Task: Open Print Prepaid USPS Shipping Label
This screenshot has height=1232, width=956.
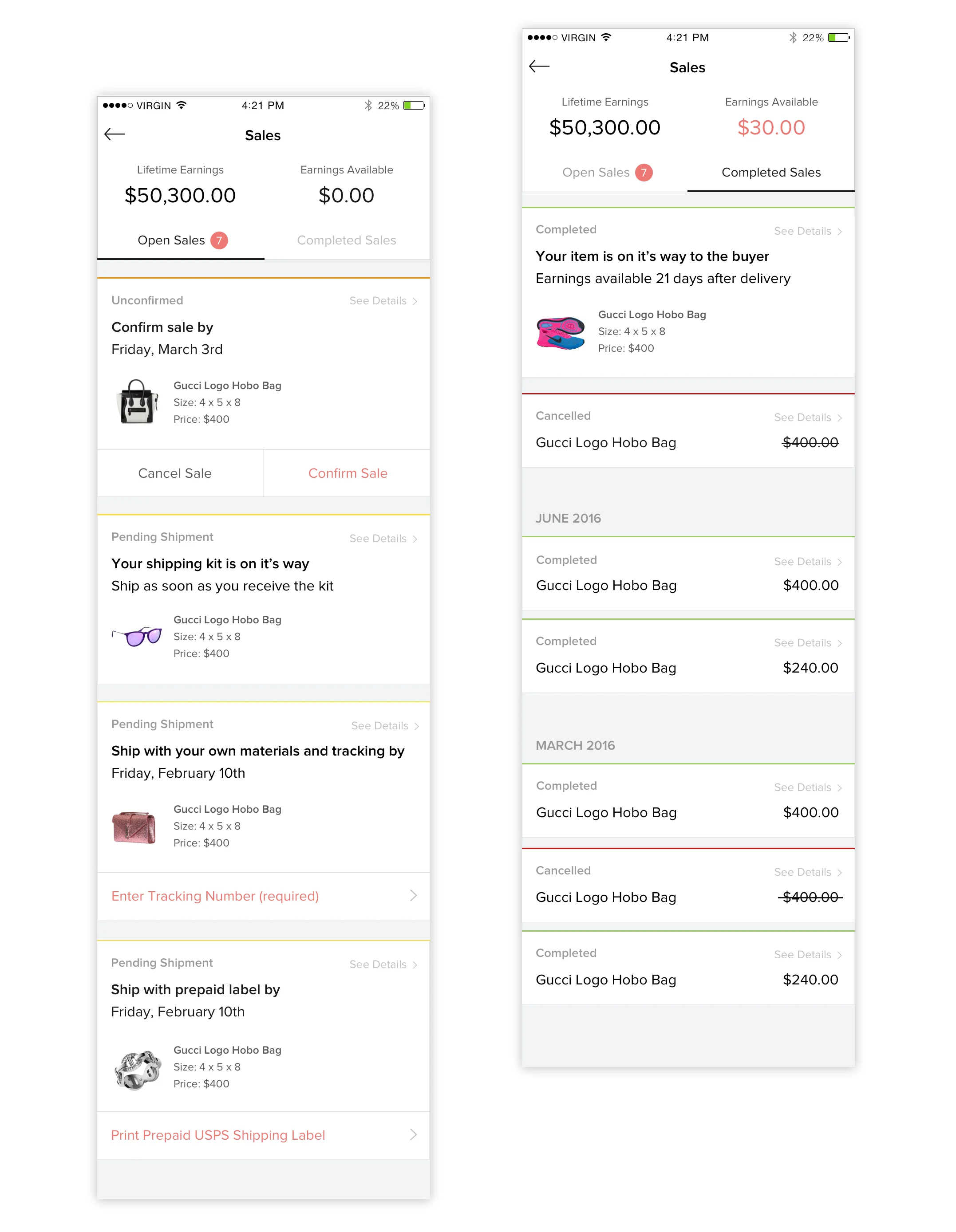Action: [218, 1135]
